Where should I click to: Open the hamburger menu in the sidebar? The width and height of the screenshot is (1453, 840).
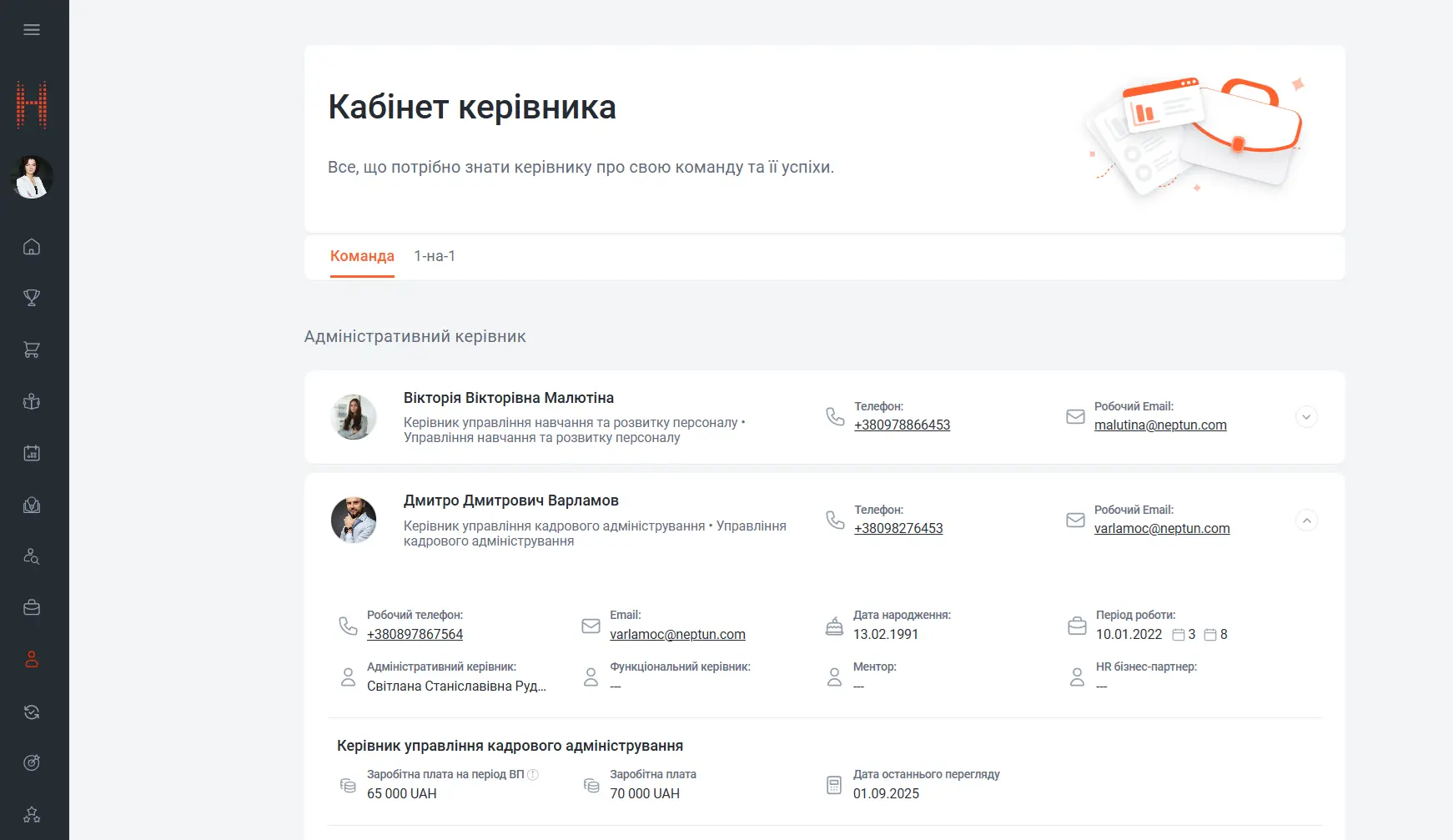click(32, 30)
